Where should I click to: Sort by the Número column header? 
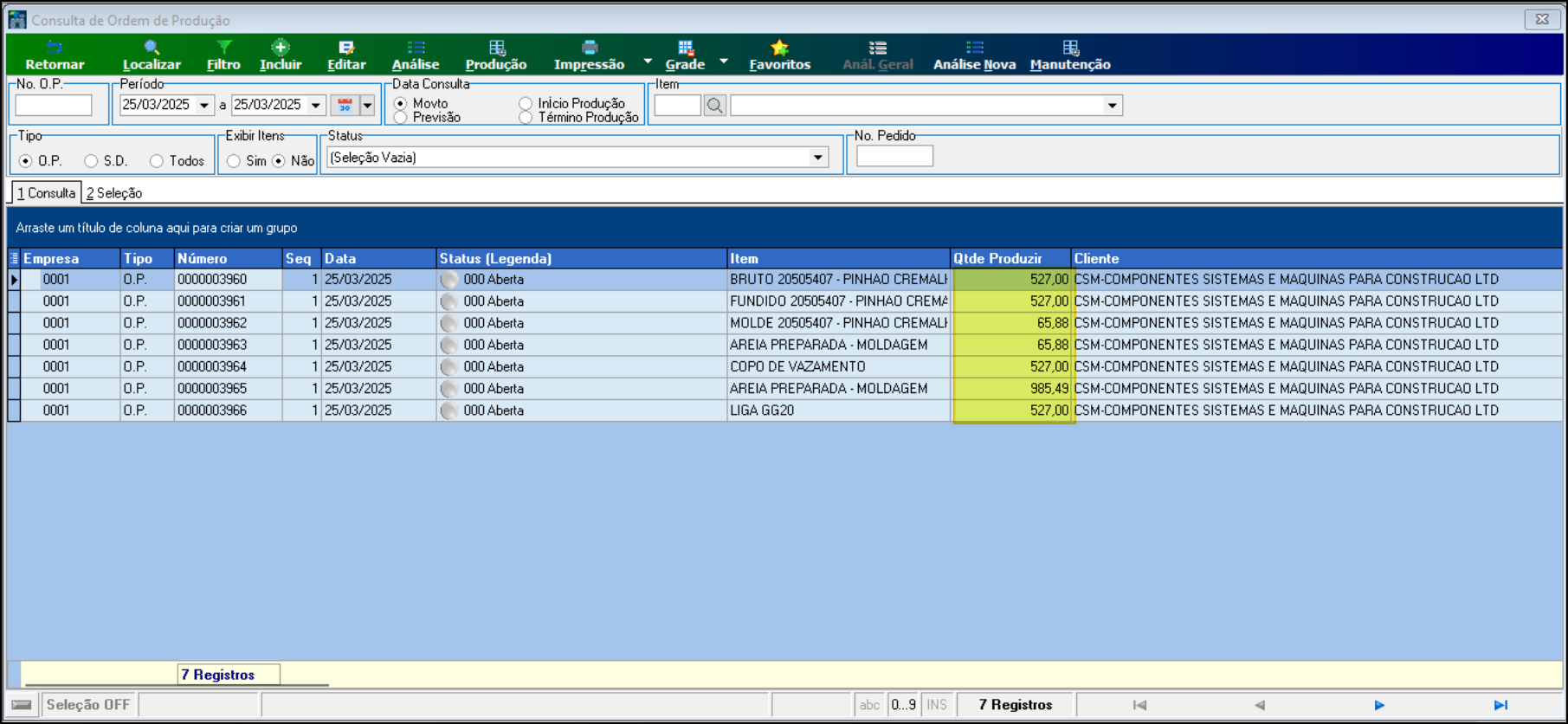click(228, 258)
